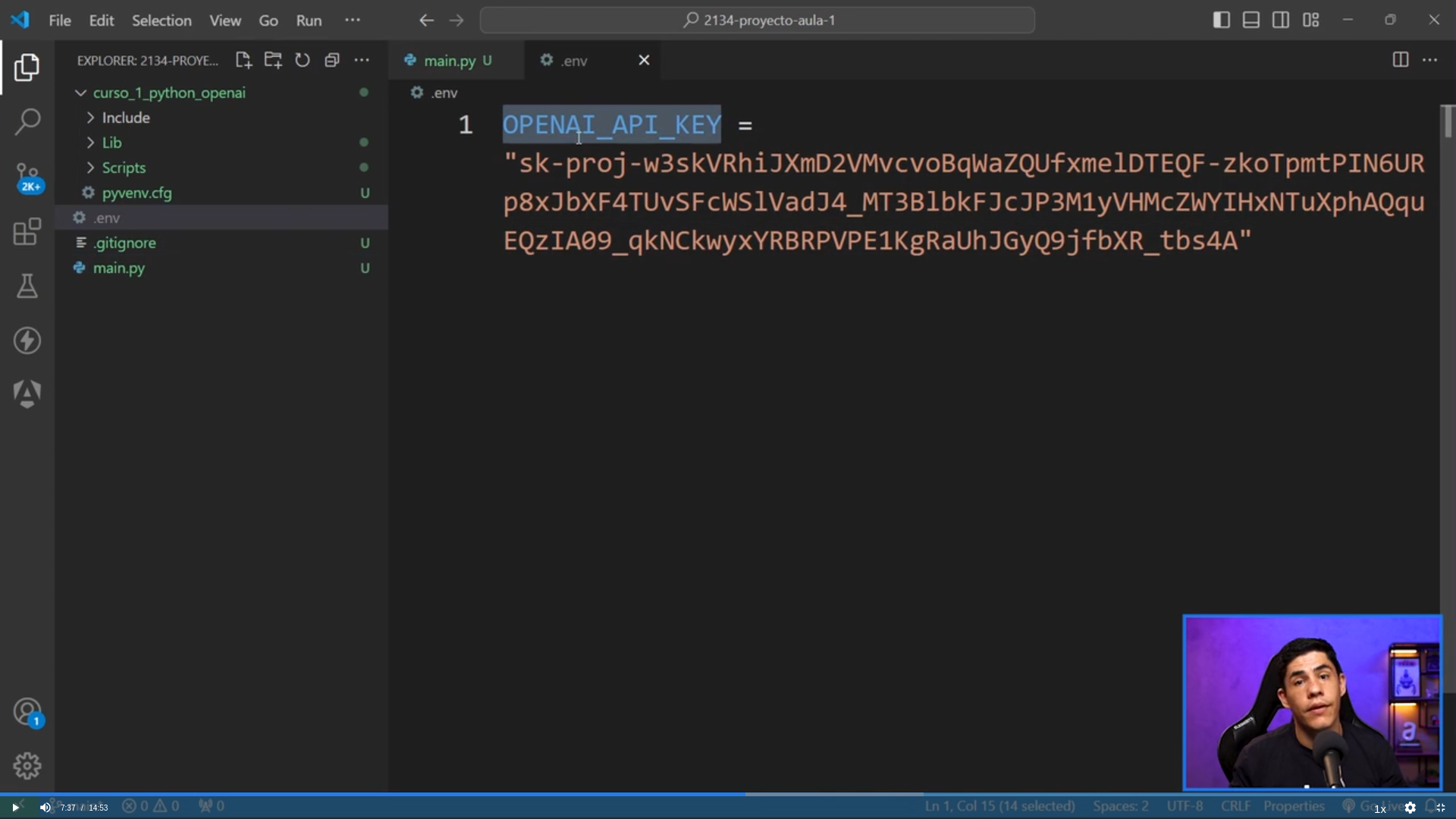Open the Search view in activity bar
1456x819 pixels.
27,121
